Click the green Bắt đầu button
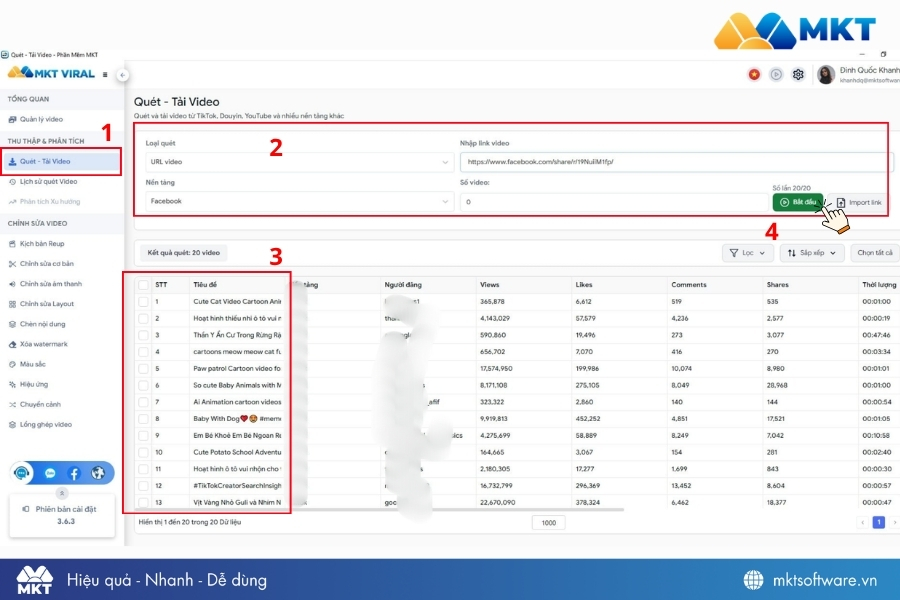 pyautogui.click(x=798, y=202)
